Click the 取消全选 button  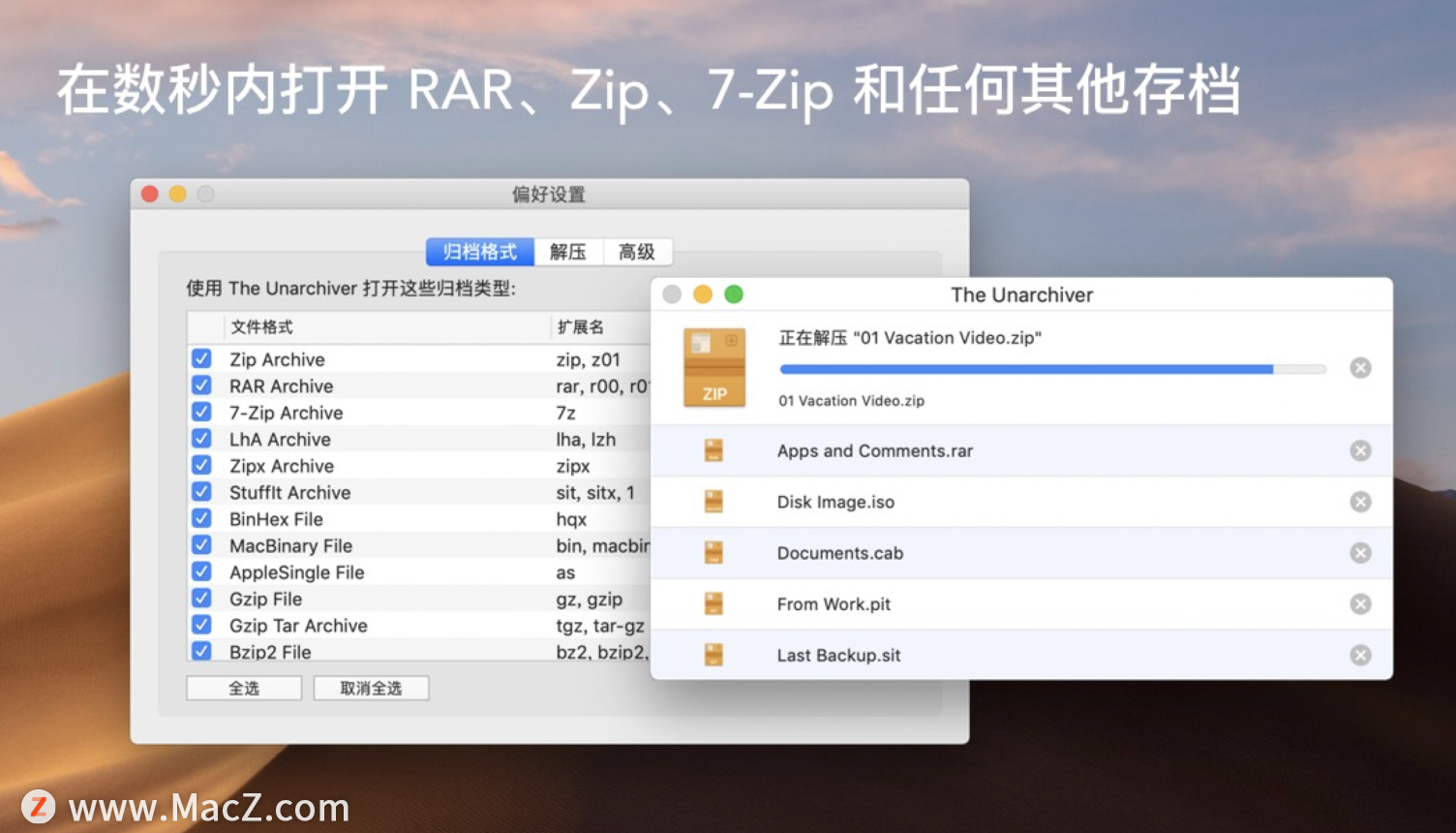371,688
